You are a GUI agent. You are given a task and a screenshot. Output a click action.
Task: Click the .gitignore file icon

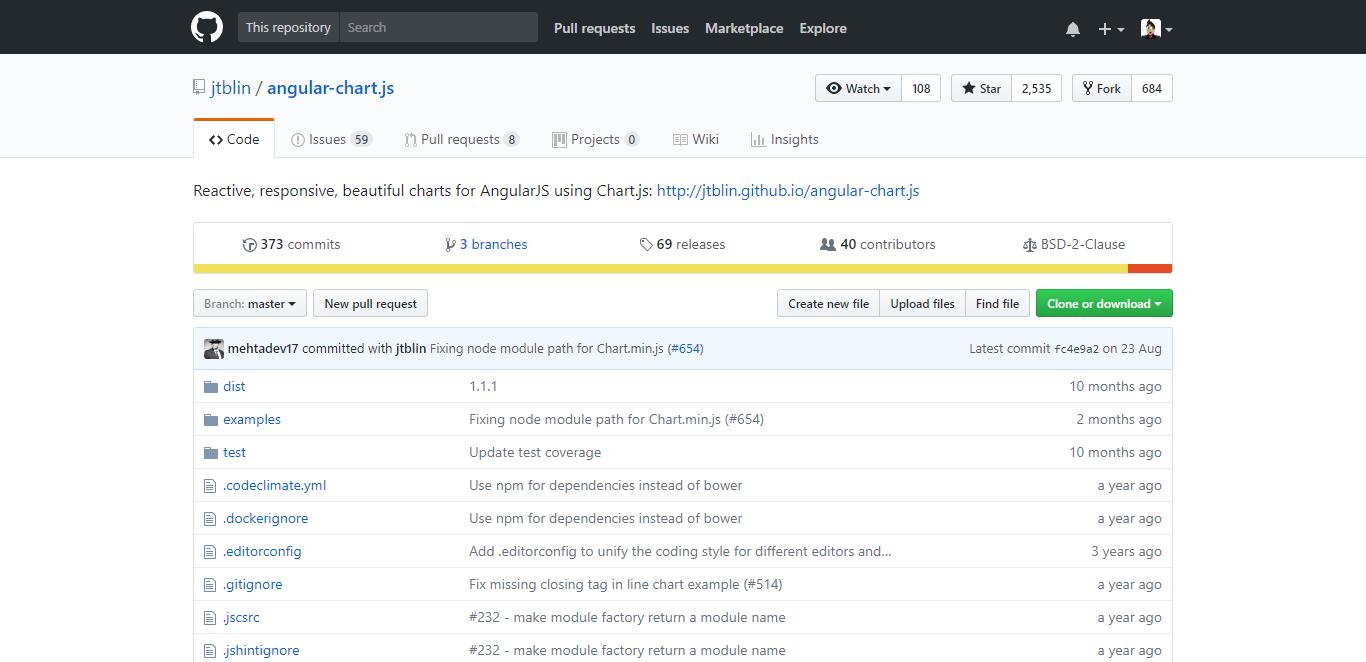[x=210, y=585]
